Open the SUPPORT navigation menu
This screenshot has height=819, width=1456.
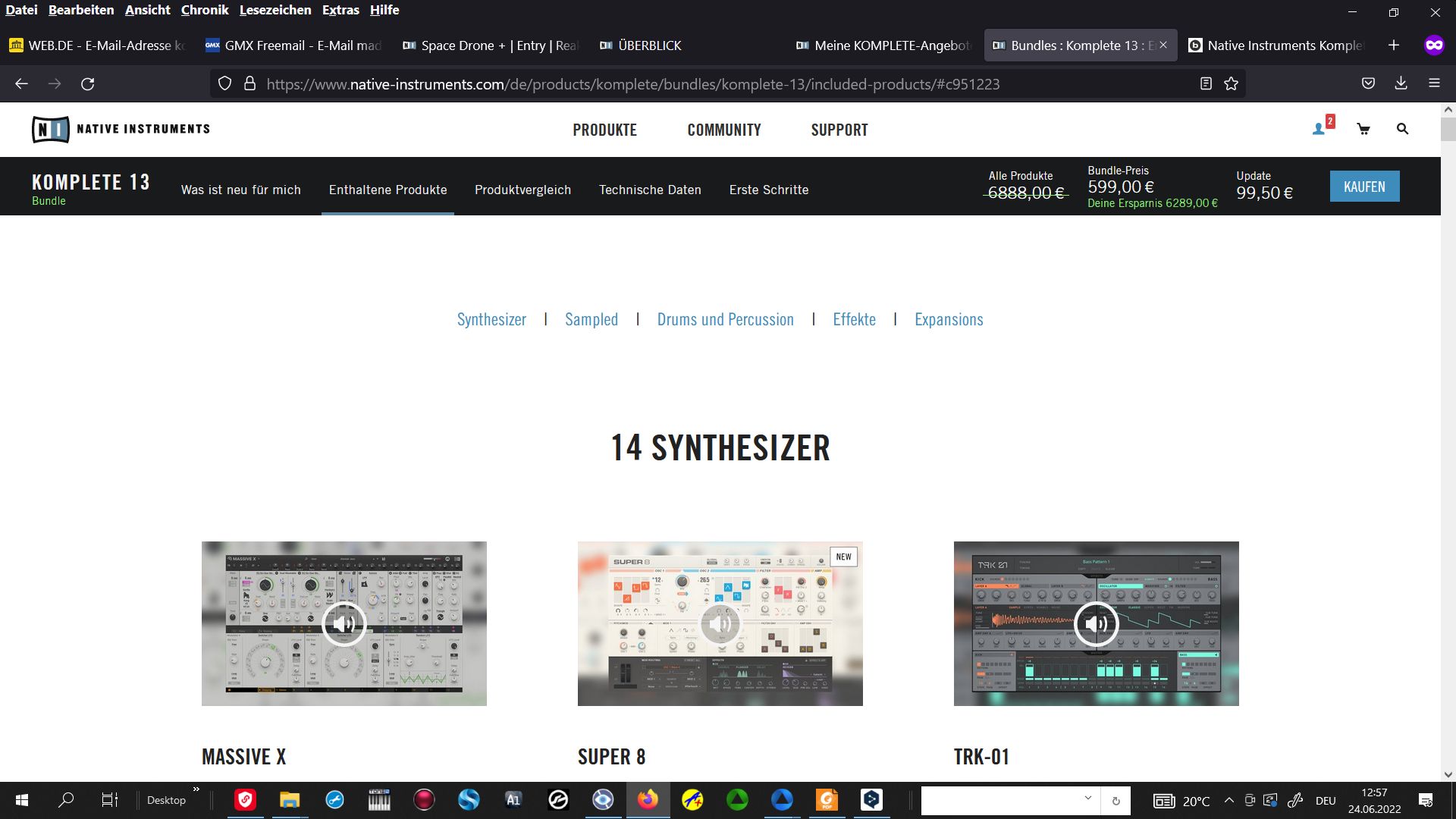(839, 130)
